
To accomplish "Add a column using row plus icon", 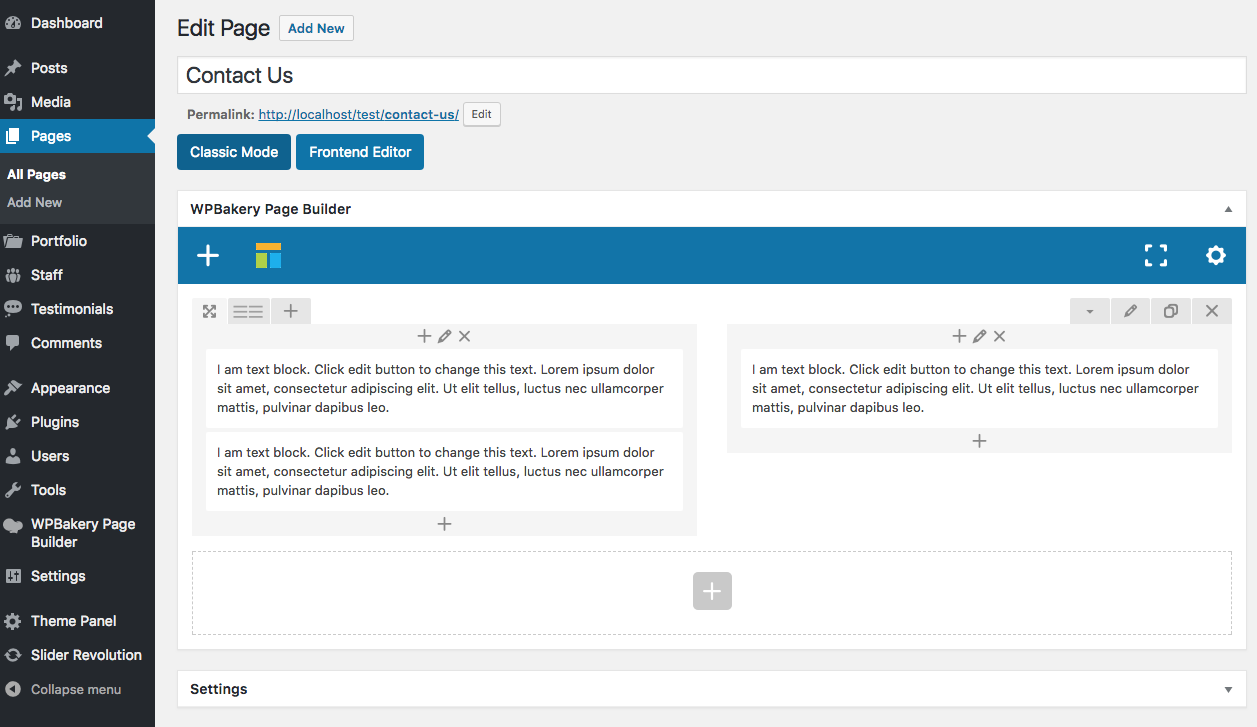I will tap(290, 311).
